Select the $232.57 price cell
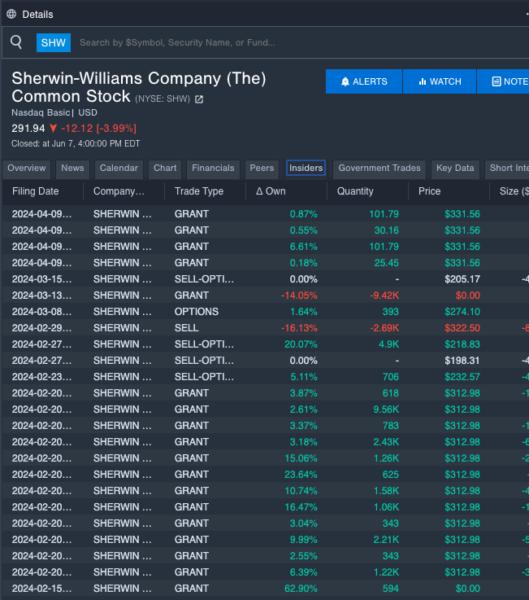 (x=462, y=377)
